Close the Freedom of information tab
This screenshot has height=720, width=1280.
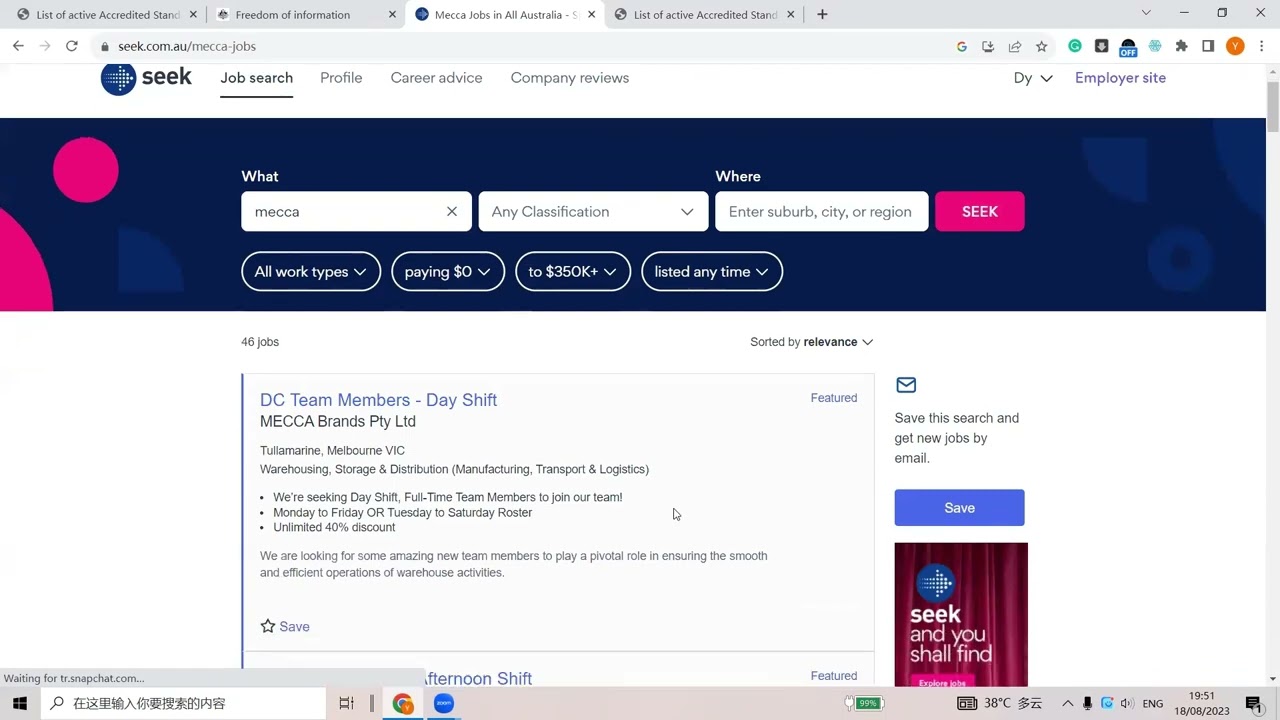pos(393,14)
